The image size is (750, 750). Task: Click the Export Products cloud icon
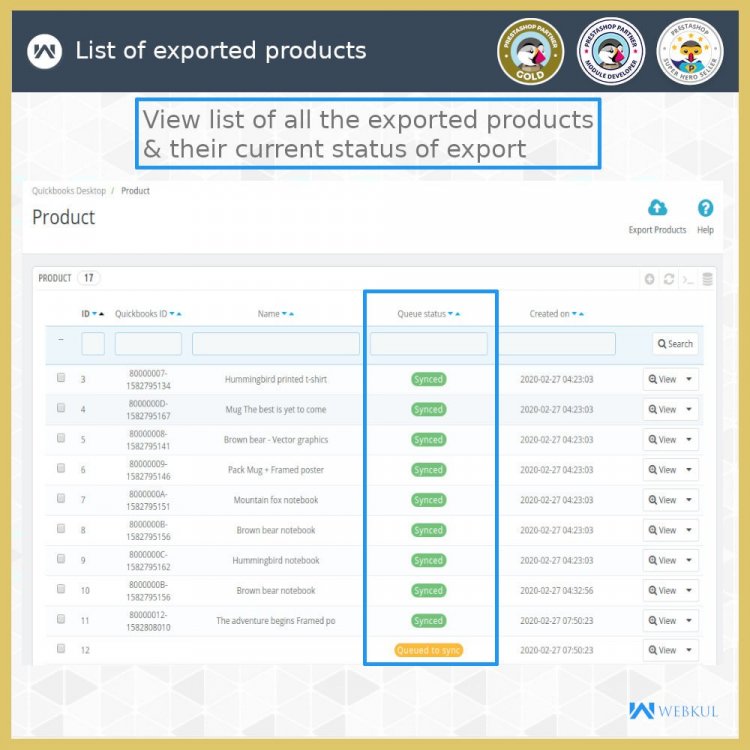(657, 208)
